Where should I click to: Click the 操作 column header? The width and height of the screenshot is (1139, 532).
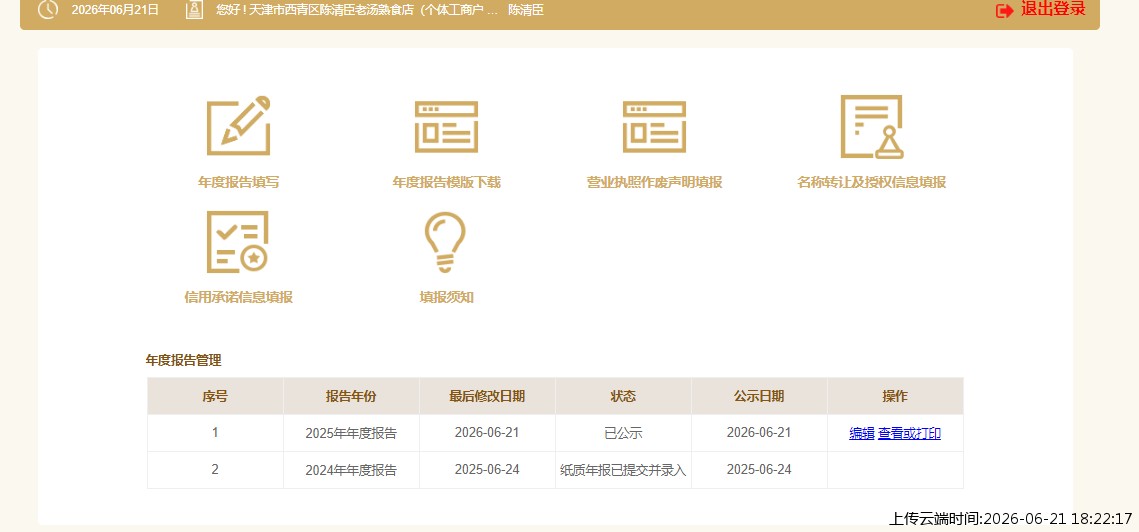[895, 396]
